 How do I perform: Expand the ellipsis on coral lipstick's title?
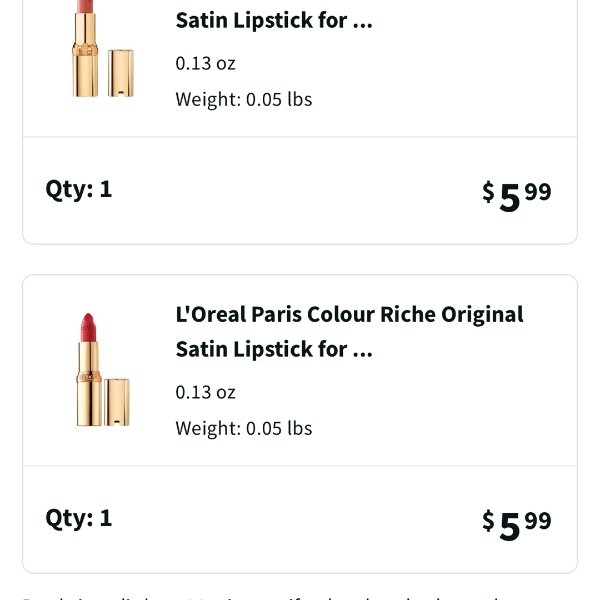362,25
